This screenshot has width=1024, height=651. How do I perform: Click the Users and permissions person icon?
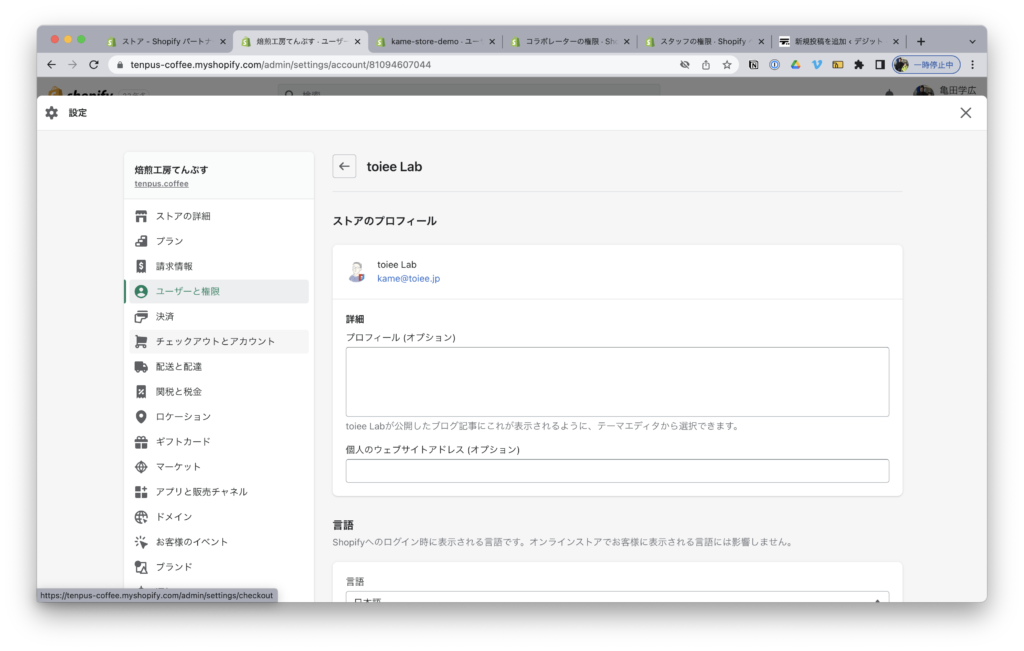pyautogui.click(x=141, y=291)
